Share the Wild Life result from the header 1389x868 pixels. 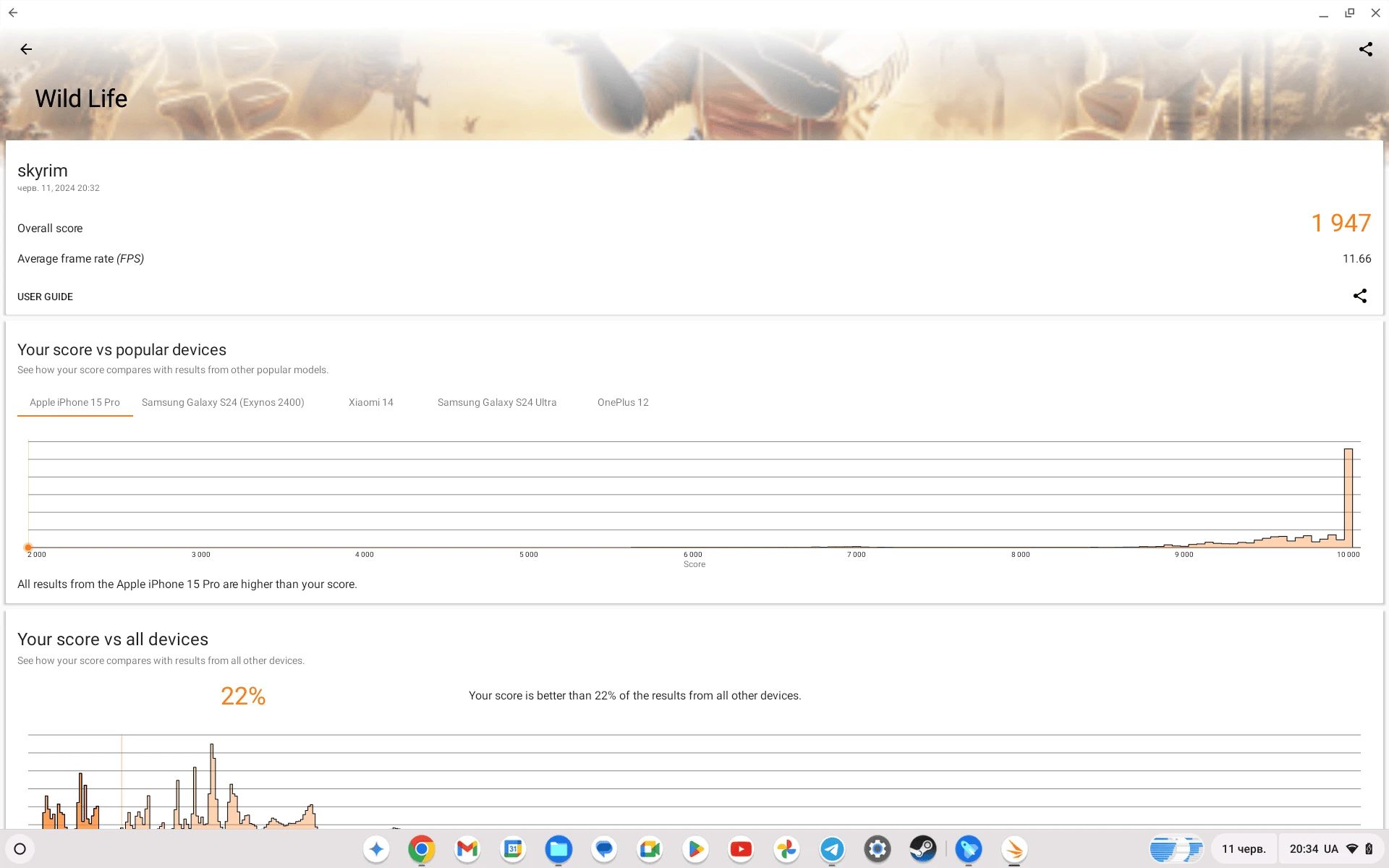[1365, 49]
